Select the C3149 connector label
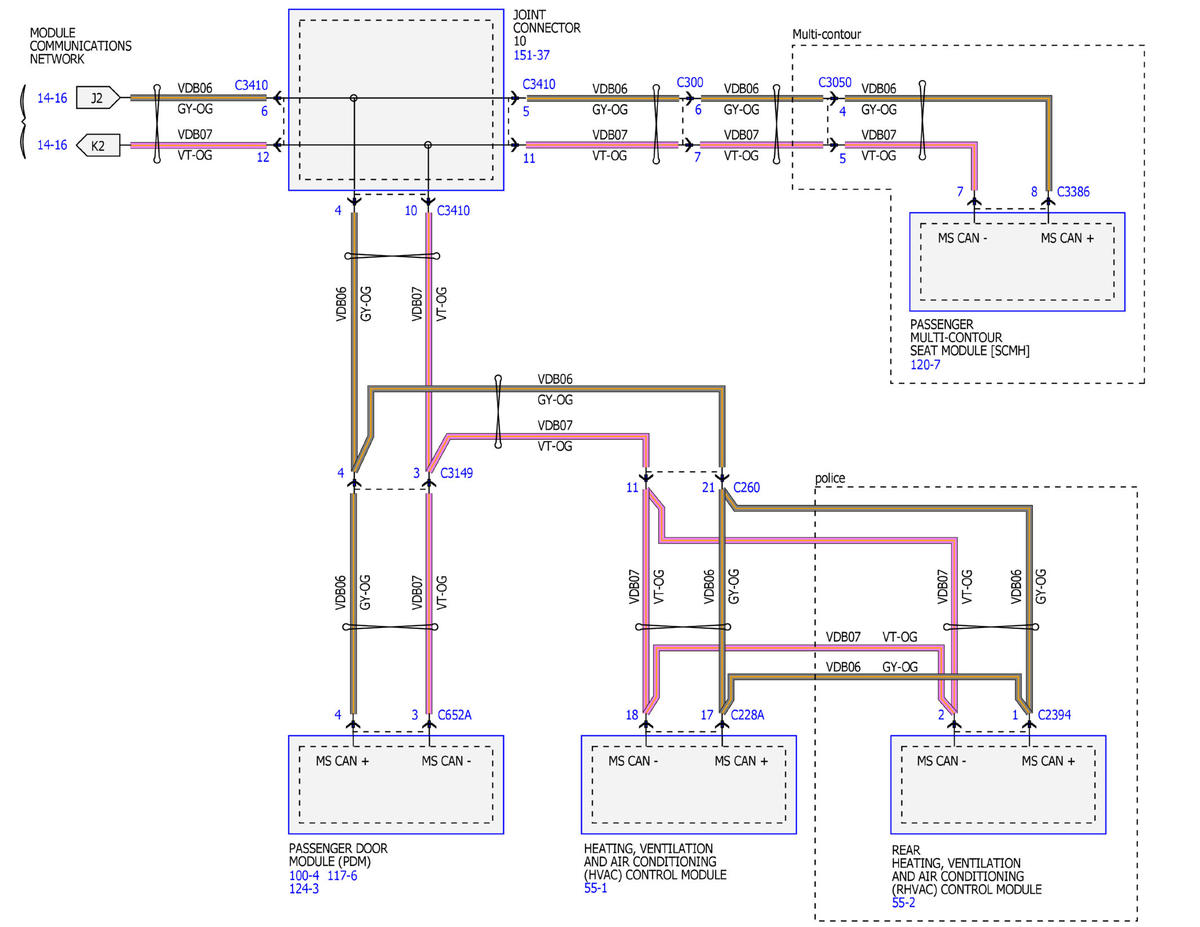This screenshot has width=1200, height=927. [454, 472]
